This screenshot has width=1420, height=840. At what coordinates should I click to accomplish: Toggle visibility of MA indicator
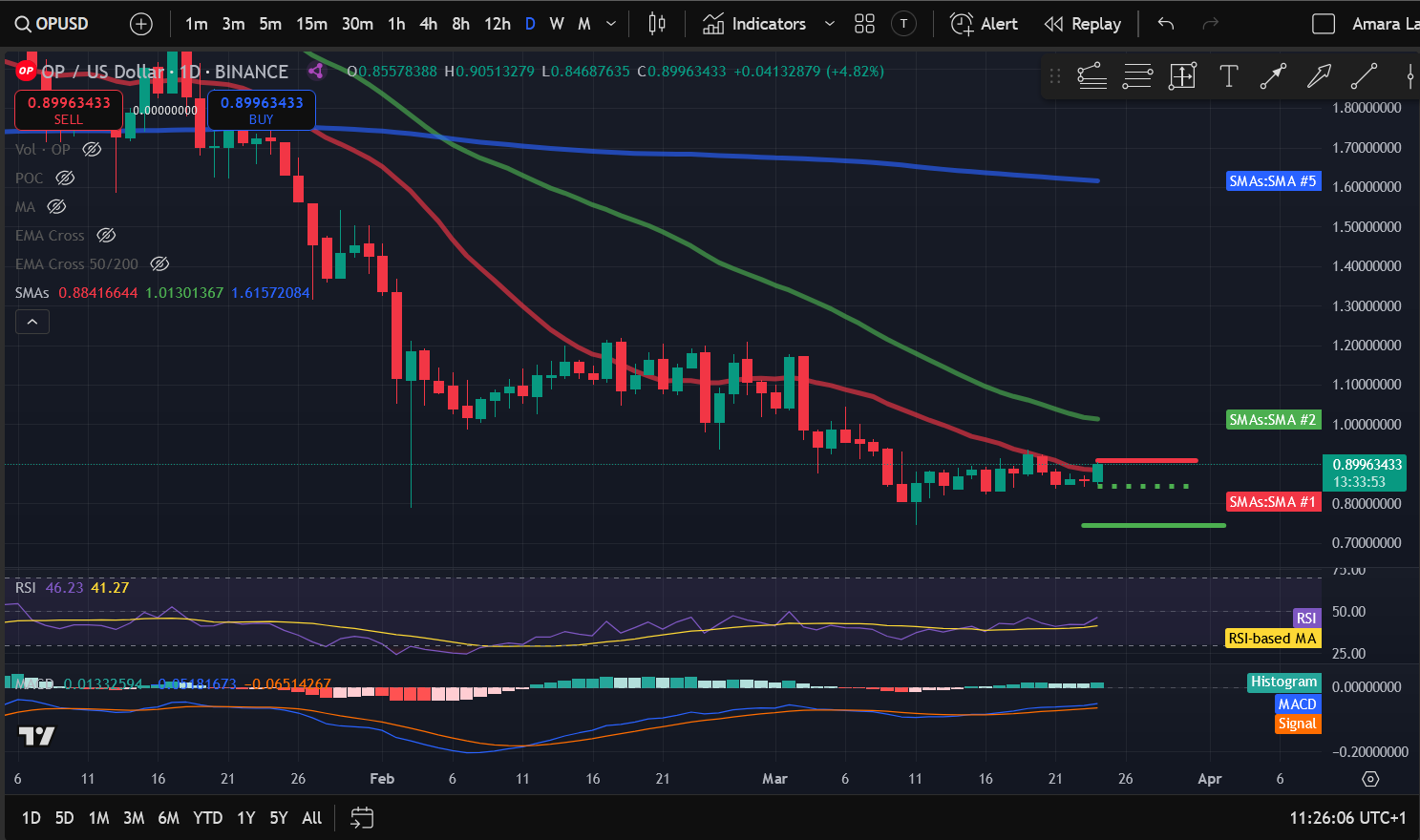(x=56, y=206)
